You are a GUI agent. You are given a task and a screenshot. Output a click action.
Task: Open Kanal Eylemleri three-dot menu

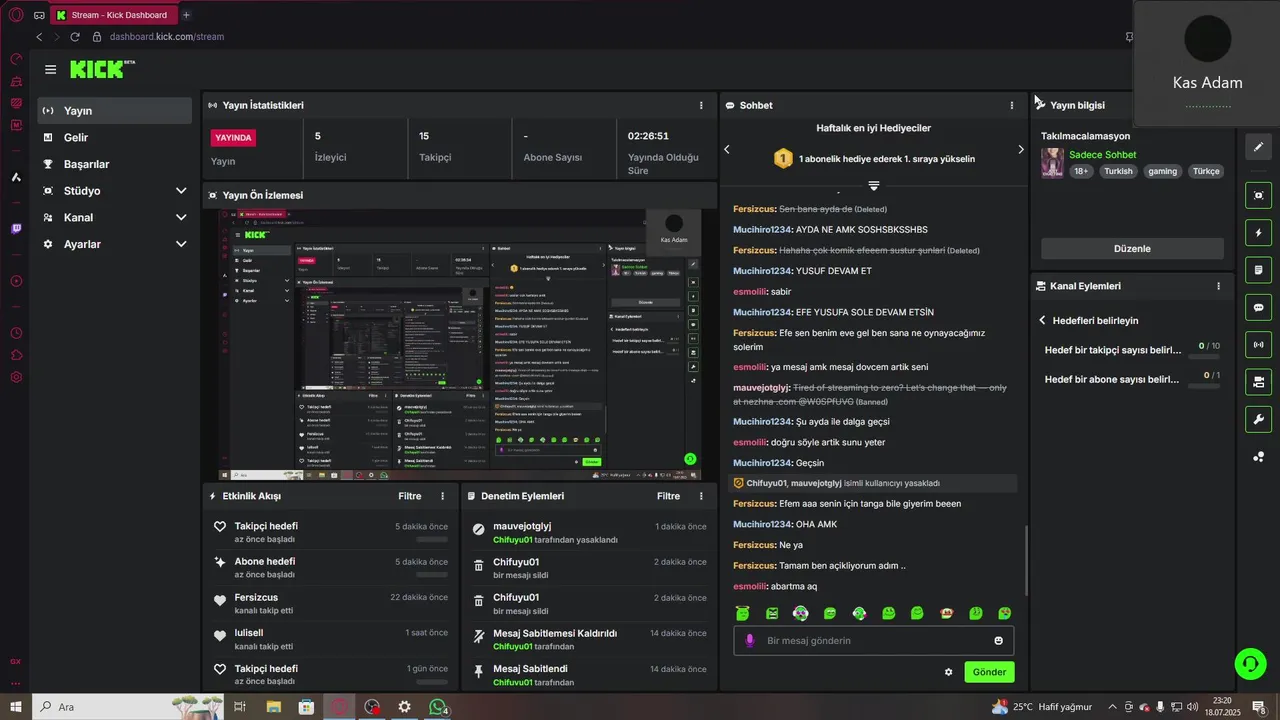(x=1218, y=286)
